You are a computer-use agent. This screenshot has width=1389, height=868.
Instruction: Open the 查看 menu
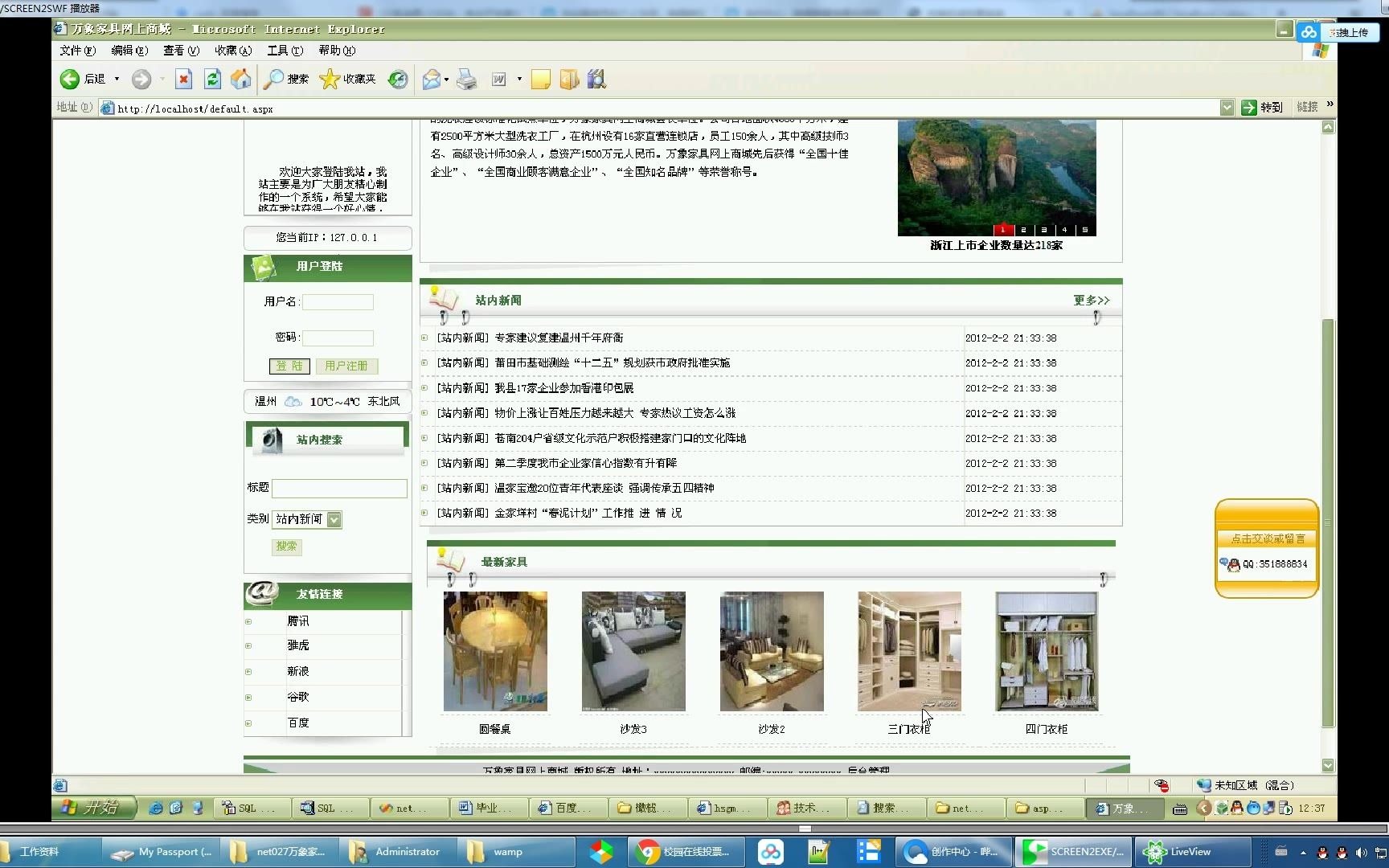(x=181, y=51)
